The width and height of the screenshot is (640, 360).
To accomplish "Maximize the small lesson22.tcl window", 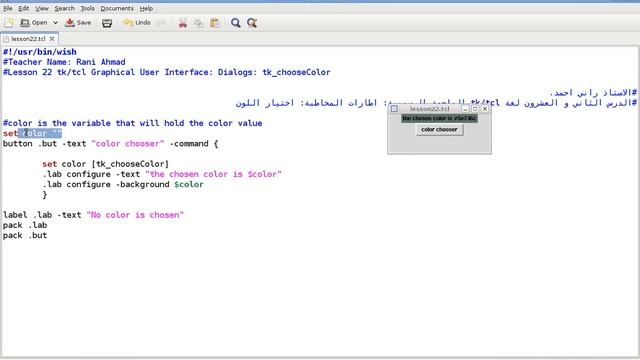I will pyautogui.click(x=475, y=109).
